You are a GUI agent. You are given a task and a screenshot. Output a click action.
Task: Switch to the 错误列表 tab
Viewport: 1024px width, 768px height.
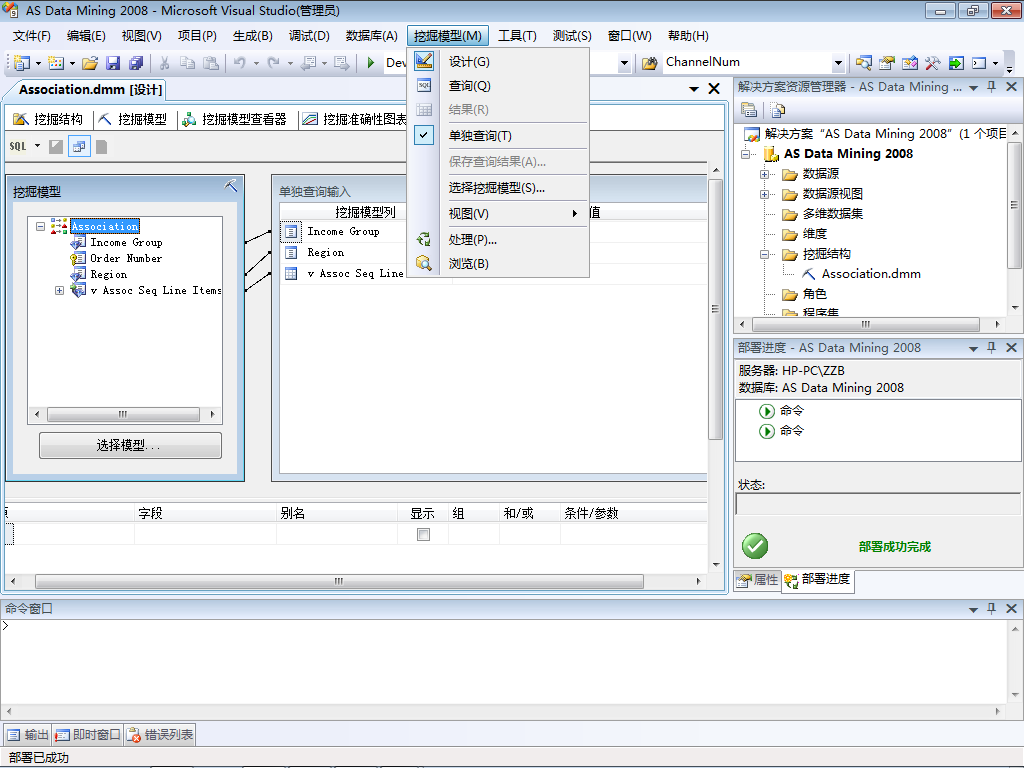pyautogui.click(x=161, y=735)
